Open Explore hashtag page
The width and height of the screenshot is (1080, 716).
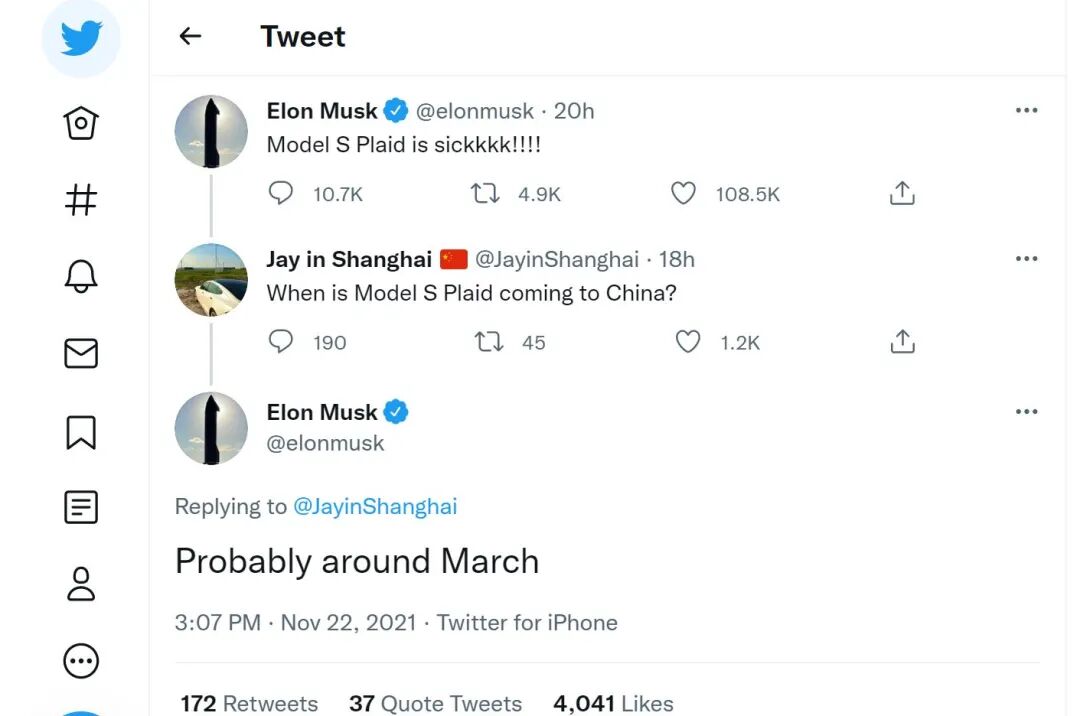coord(81,200)
